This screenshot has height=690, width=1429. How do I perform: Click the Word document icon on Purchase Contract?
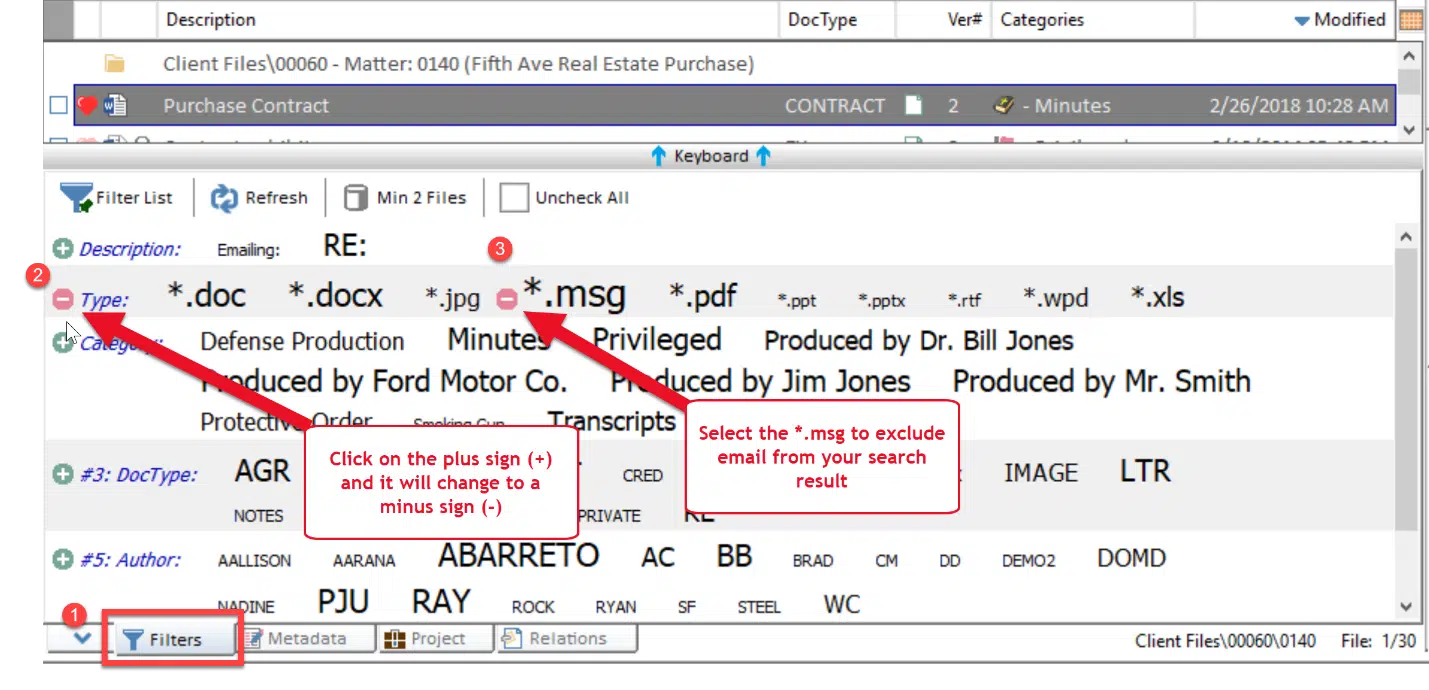click(114, 105)
